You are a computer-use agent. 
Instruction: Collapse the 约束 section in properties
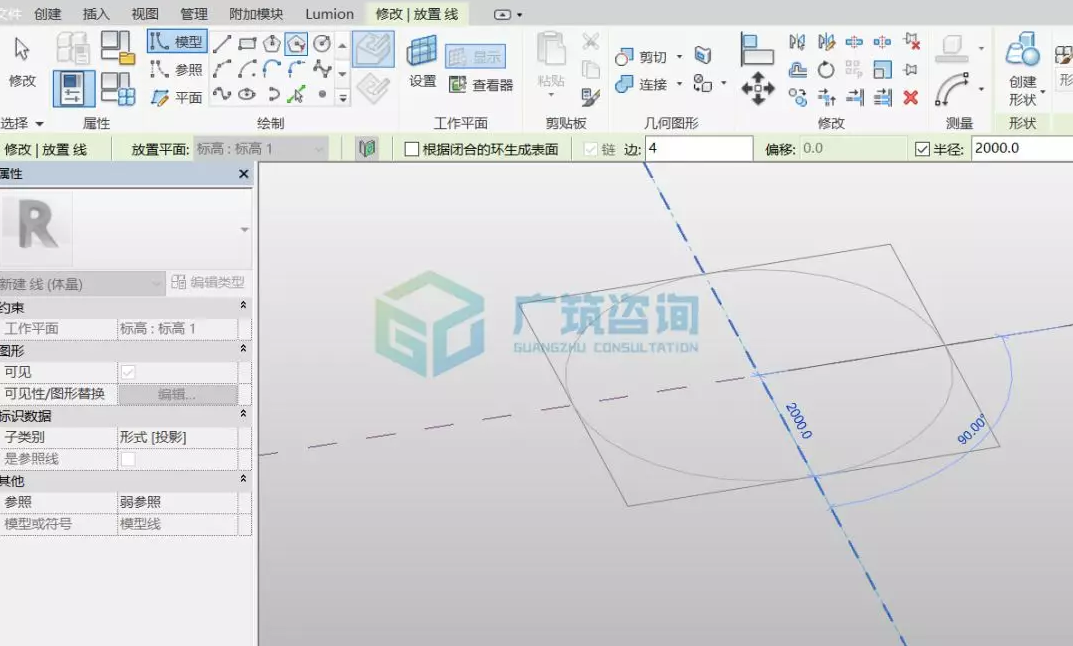point(243,306)
